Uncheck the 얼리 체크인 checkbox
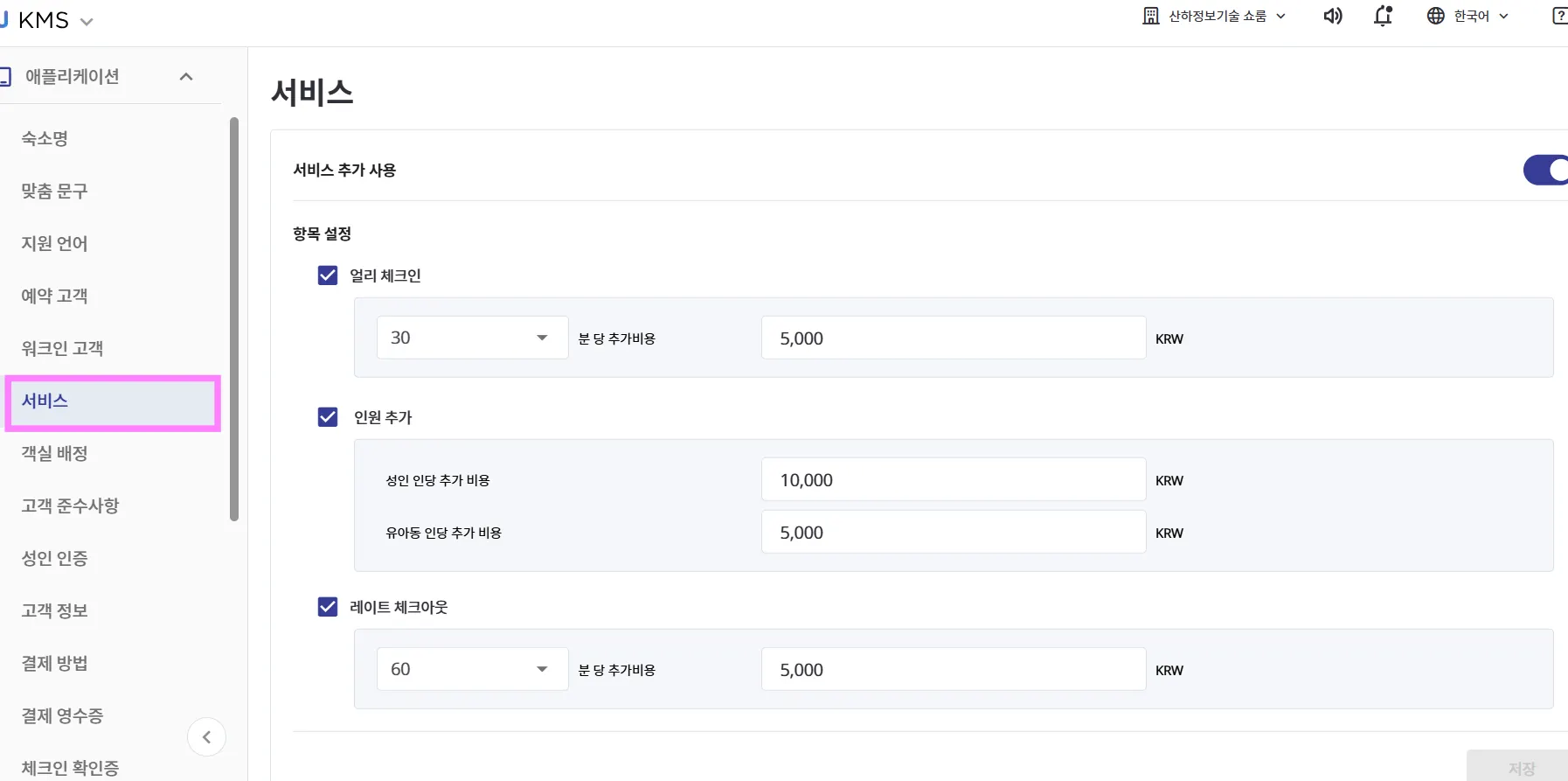The height and width of the screenshot is (781, 1568). click(x=328, y=275)
